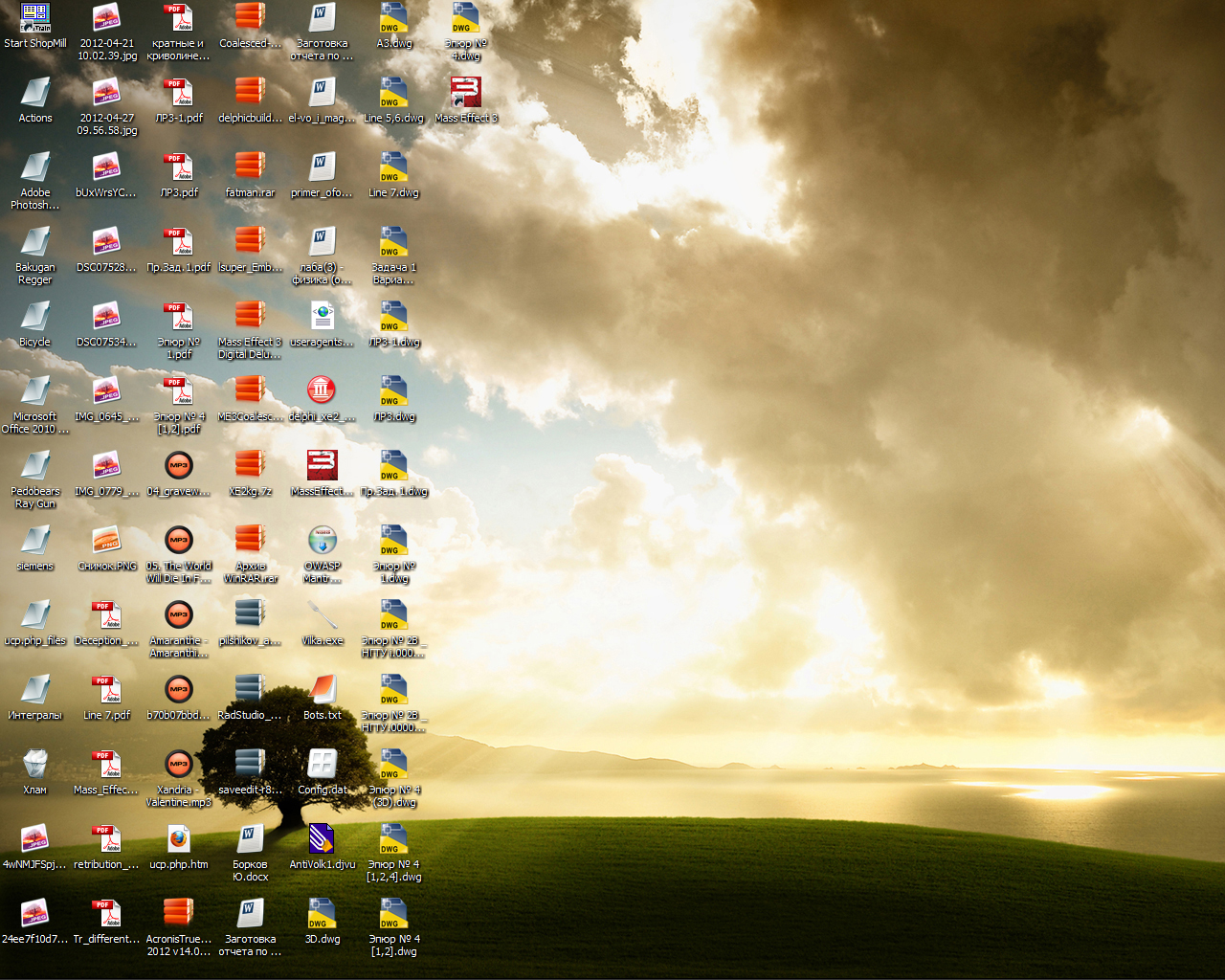
Task: Select the ЛР3.pdf document icon
Action: 179,175
